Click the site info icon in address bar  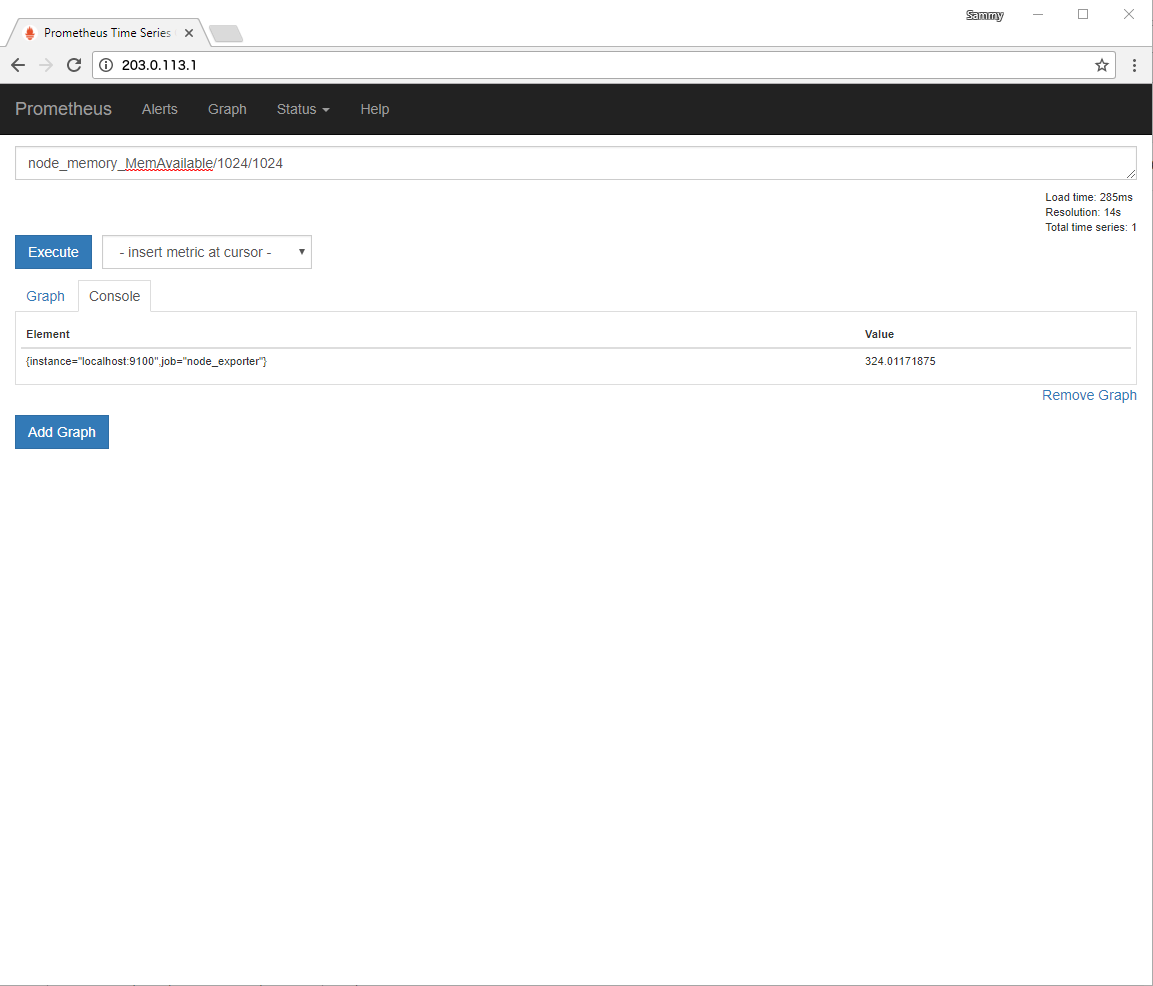point(107,65)
